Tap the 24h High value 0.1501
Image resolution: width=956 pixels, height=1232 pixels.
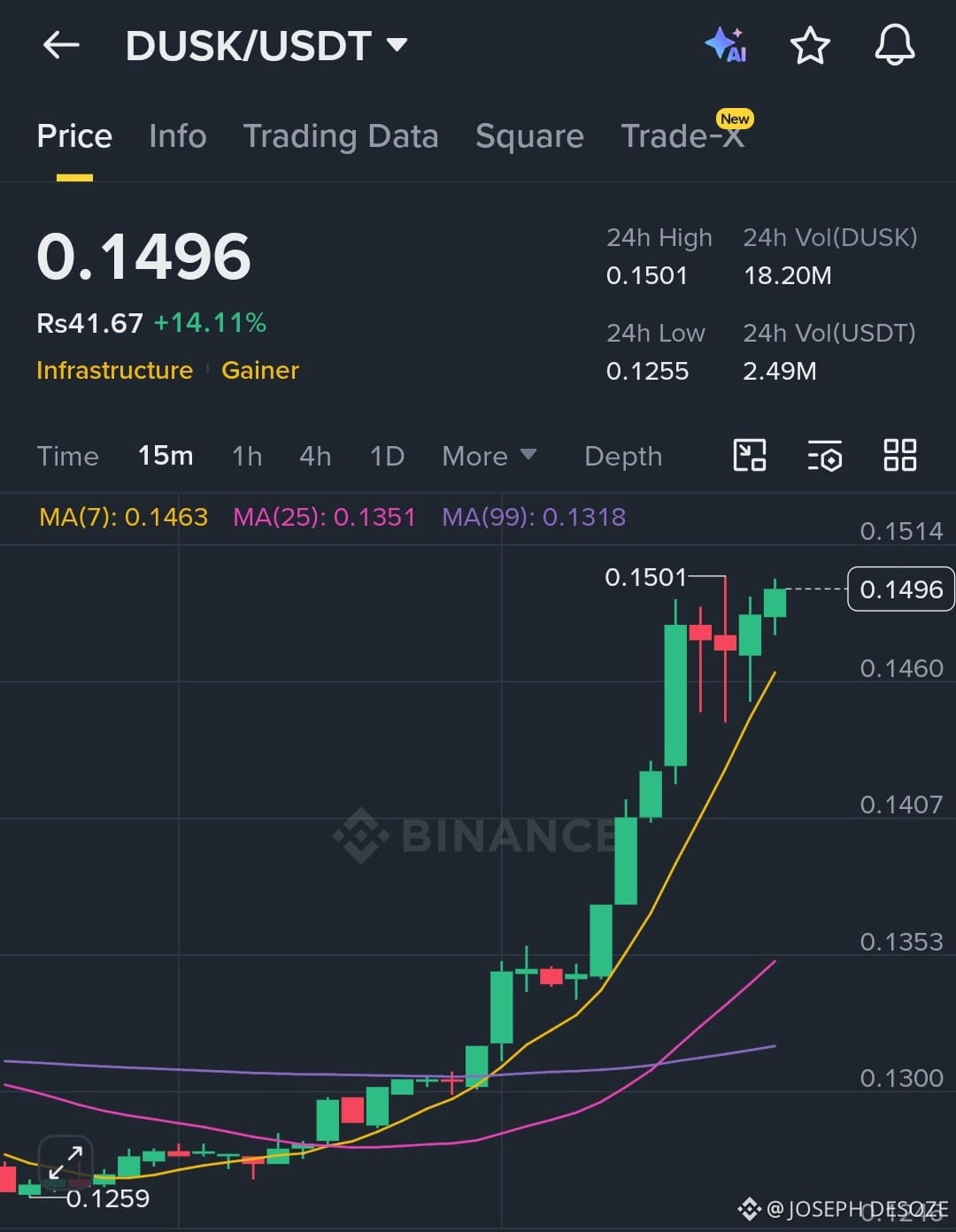coord(647,275)
